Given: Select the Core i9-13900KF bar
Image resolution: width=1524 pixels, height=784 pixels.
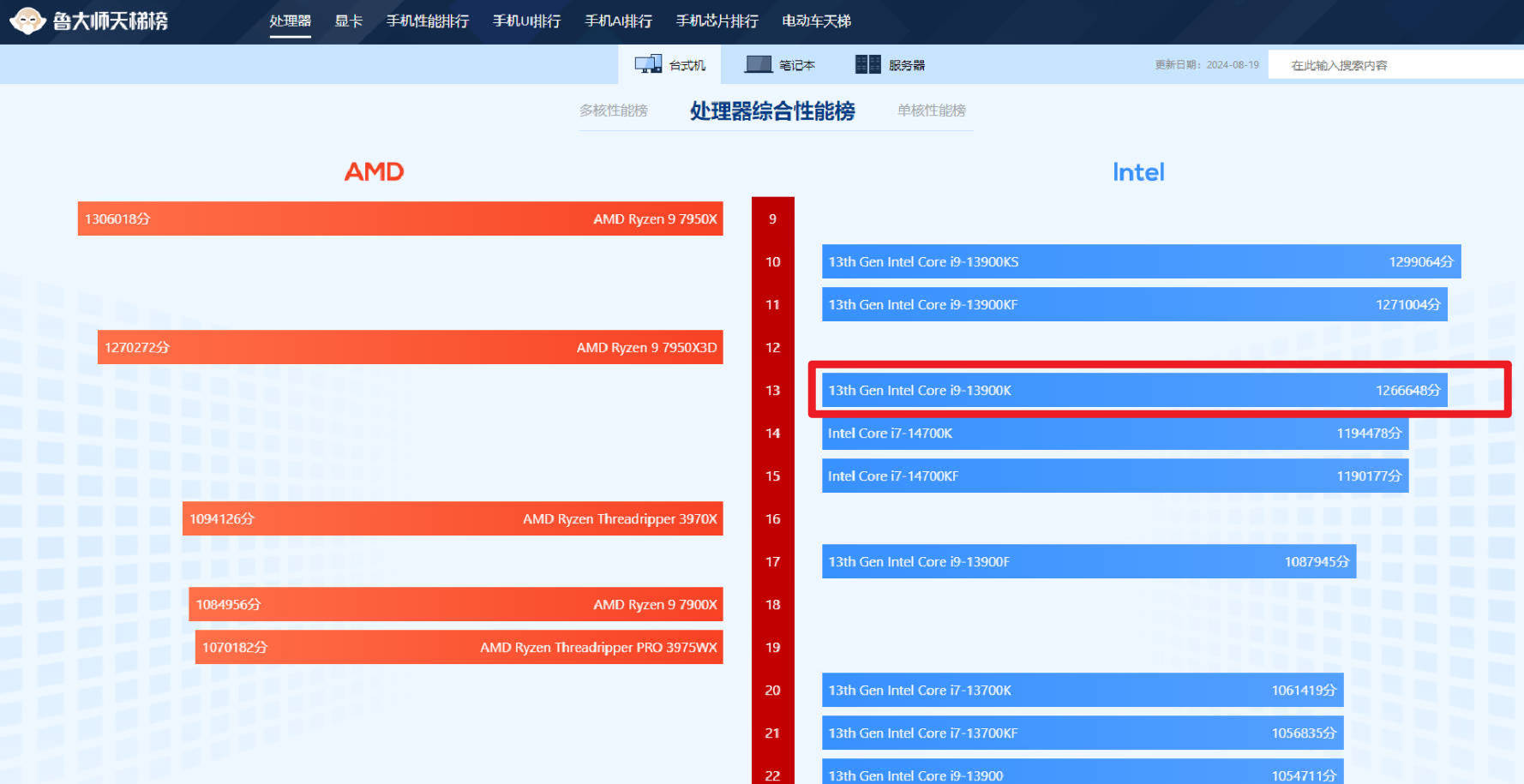Looking at the screenshot, I should click(1135, 304).
